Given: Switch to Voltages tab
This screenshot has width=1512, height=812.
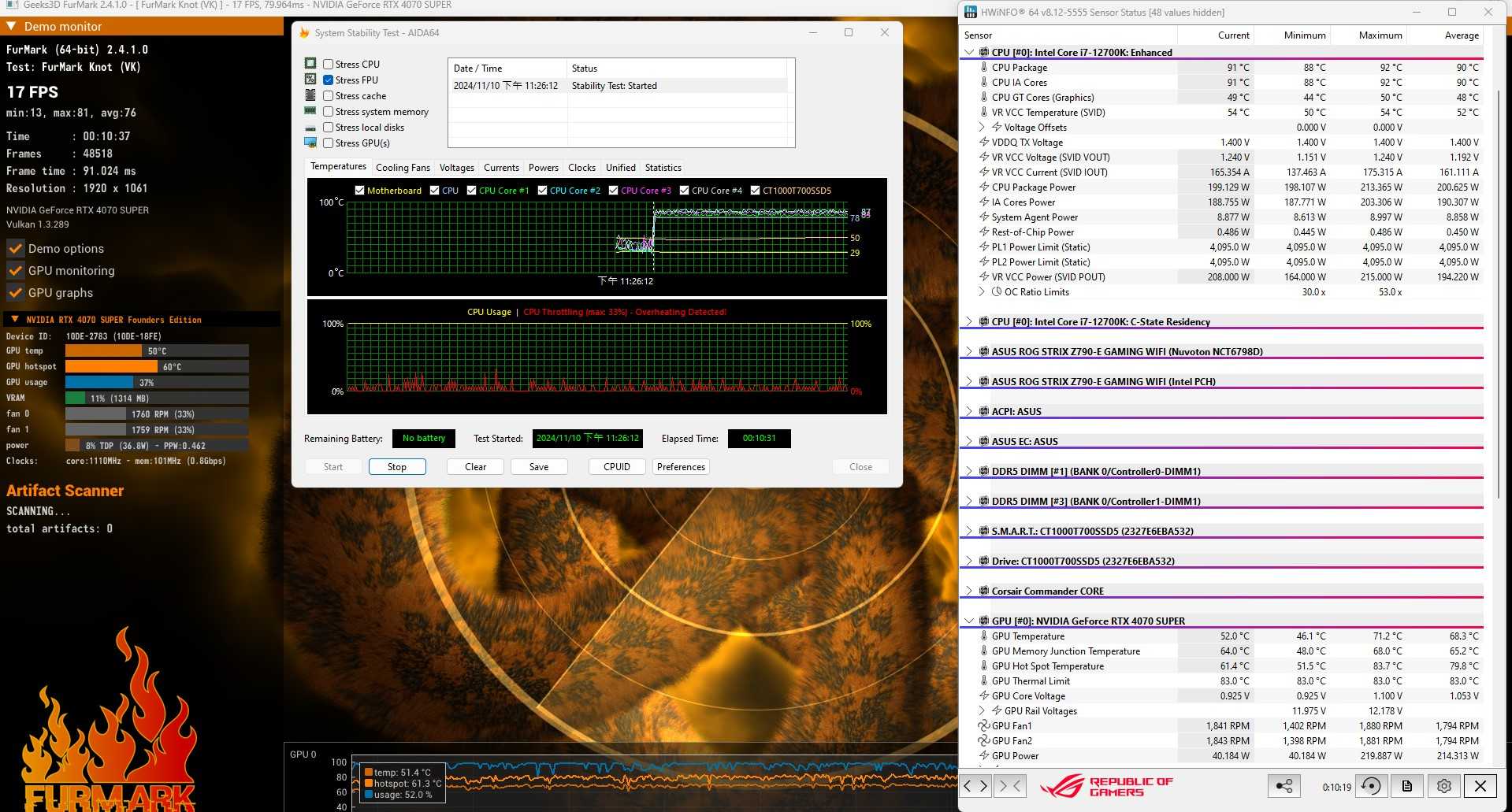Looking at the screenshot, I should pyautogui.click(x=456, y=167).
